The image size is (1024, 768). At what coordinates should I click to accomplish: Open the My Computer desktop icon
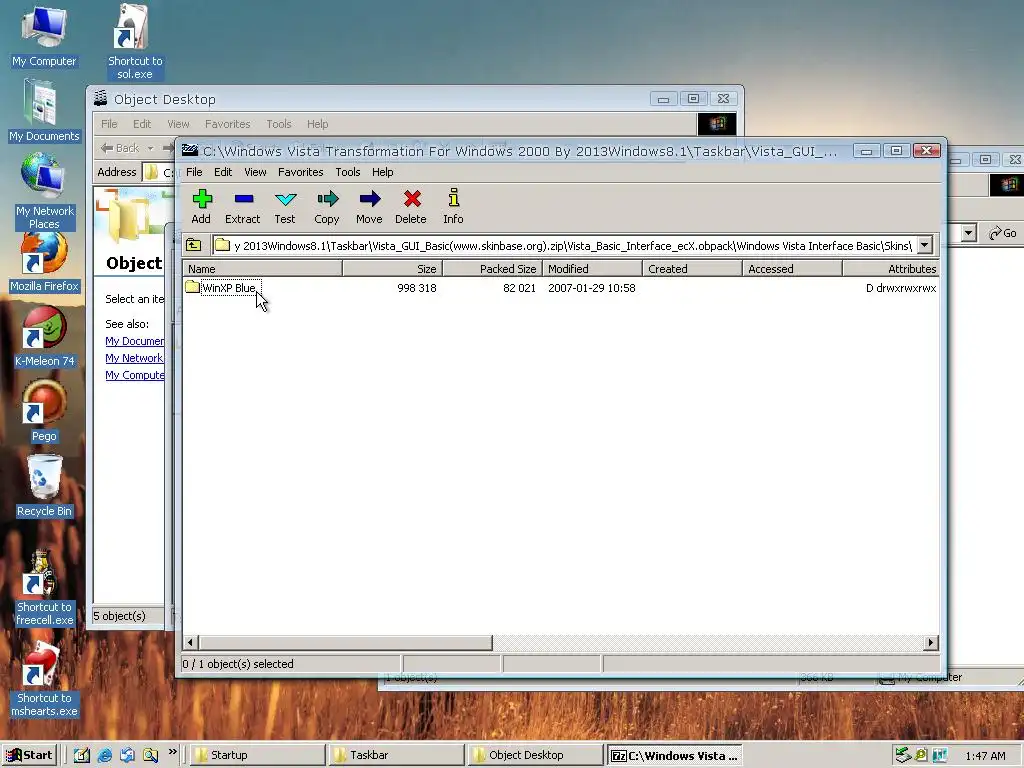(x=44, y=37)
